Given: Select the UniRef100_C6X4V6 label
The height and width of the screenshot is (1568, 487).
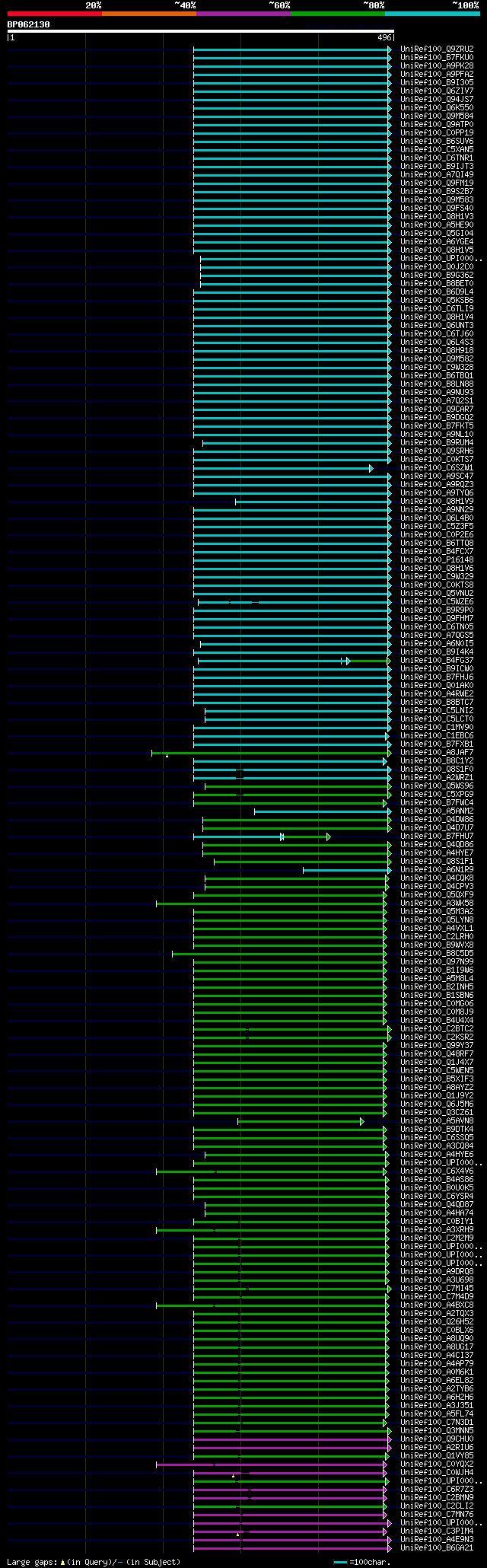Looking at the screenshot, I should click(x=437, y=1171).
